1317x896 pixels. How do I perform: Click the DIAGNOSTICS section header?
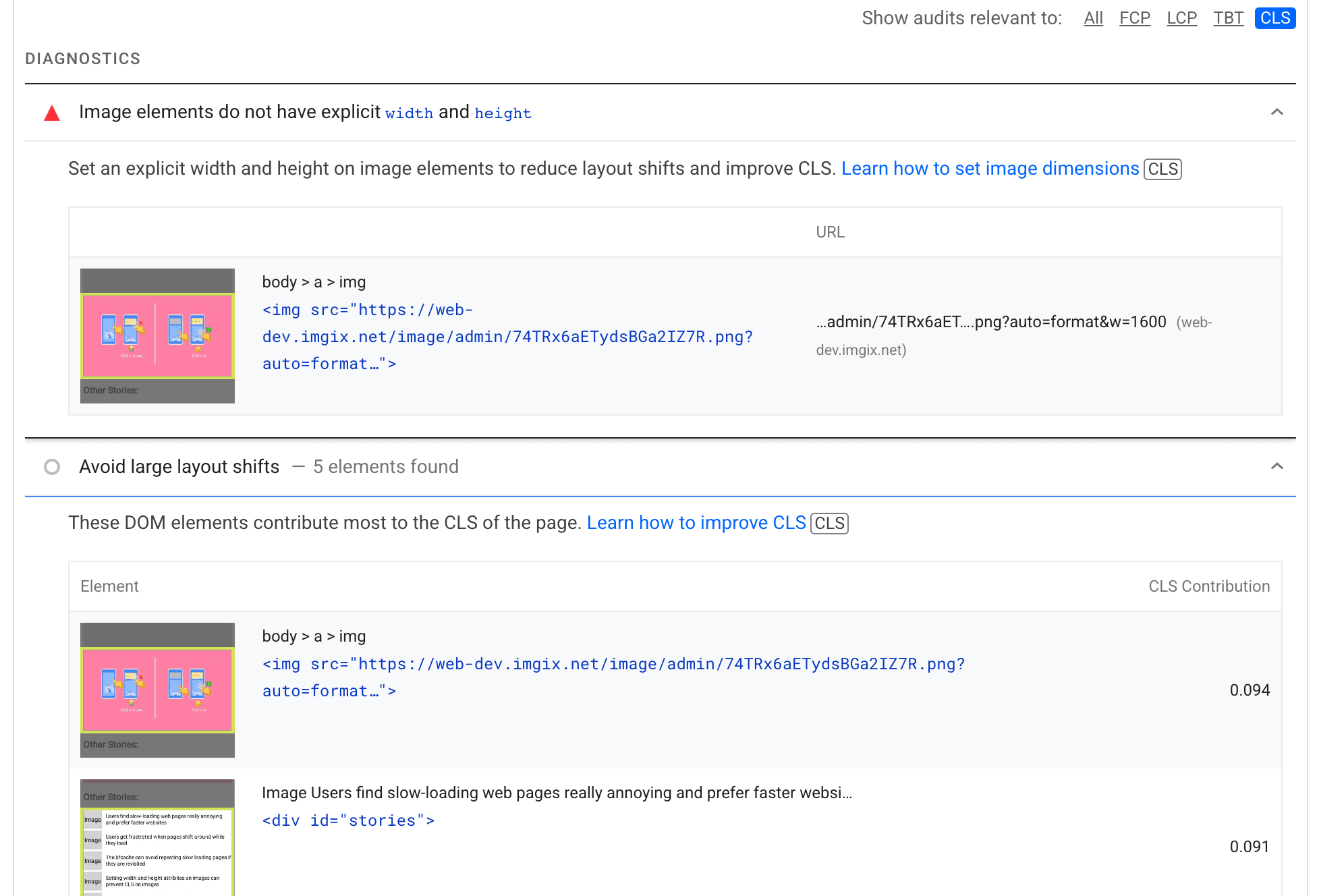(84, 58)
